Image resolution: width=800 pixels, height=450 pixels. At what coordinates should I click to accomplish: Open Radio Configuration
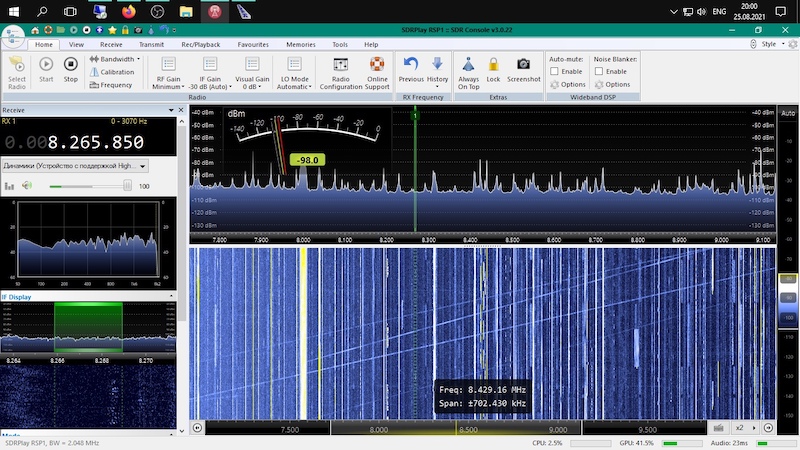click(340, 68)
